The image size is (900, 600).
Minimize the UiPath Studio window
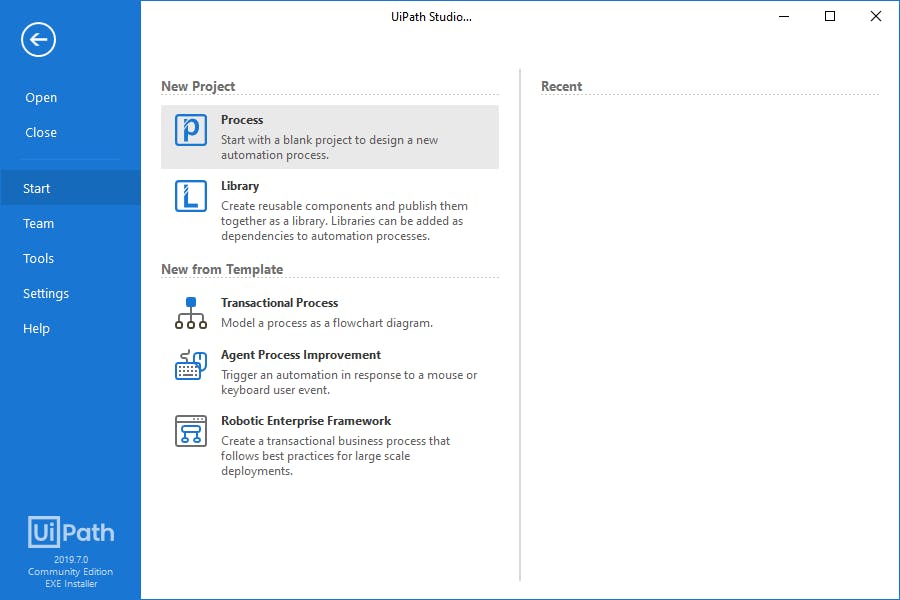tap(784, 17)
